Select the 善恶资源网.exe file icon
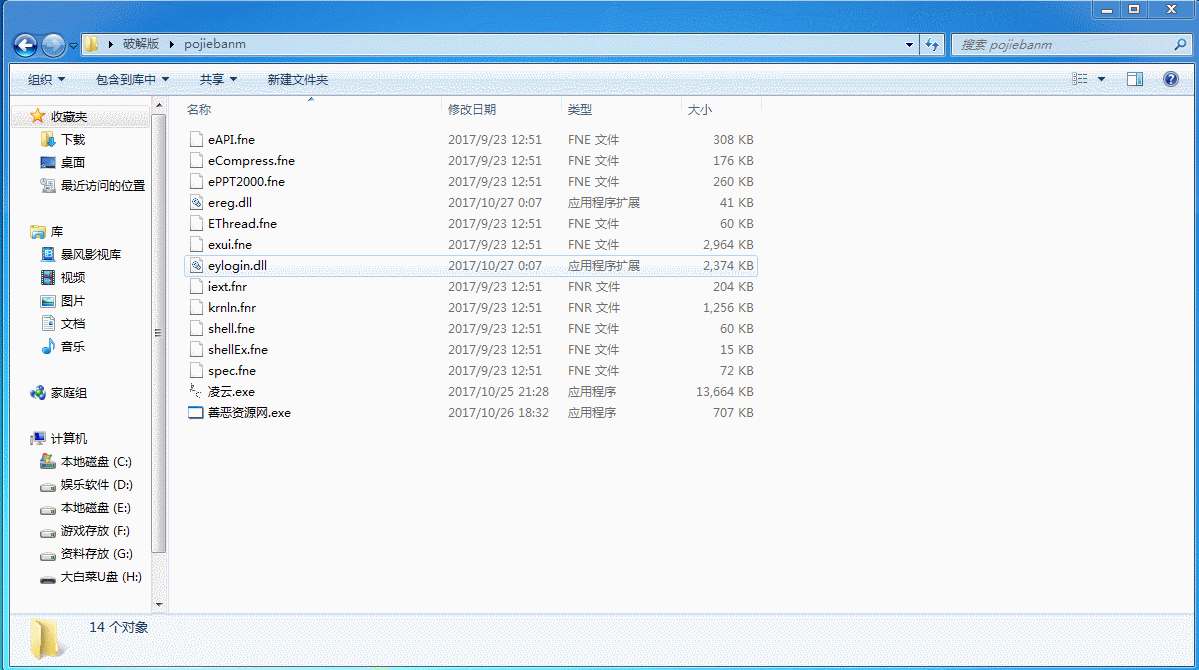1199x670 pixels. [x=196, y=413]
